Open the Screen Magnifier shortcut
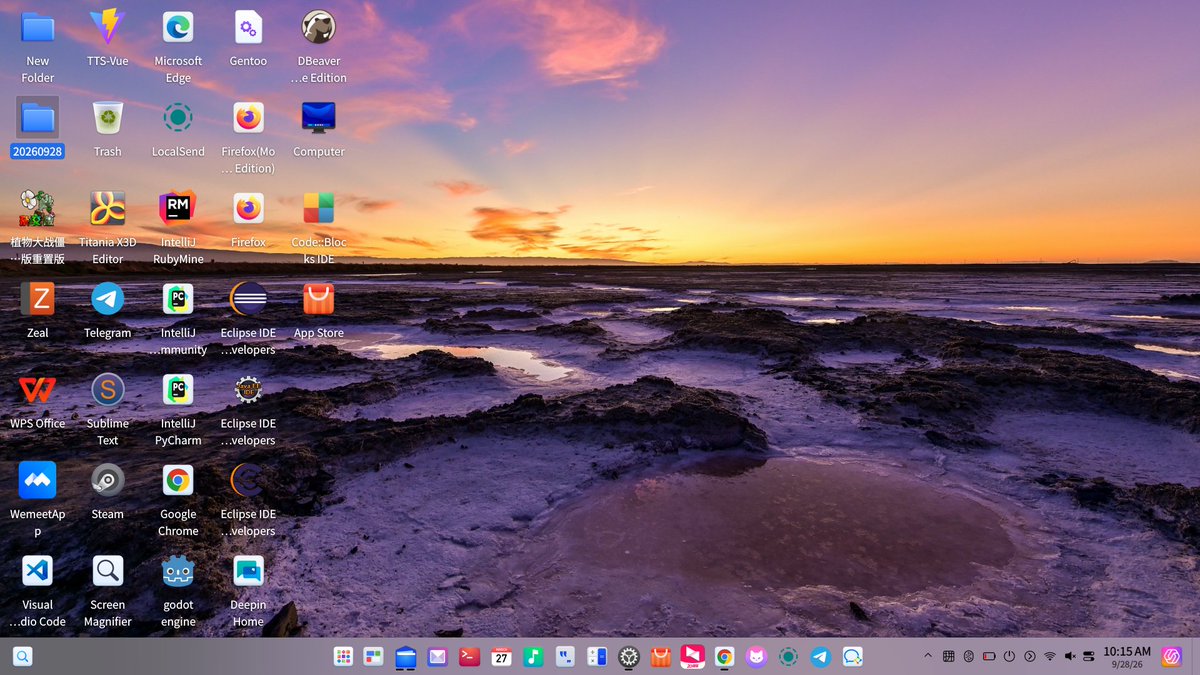Image resolution: width=1200 pixels, height=675 pixels. [x=107, y=570]
